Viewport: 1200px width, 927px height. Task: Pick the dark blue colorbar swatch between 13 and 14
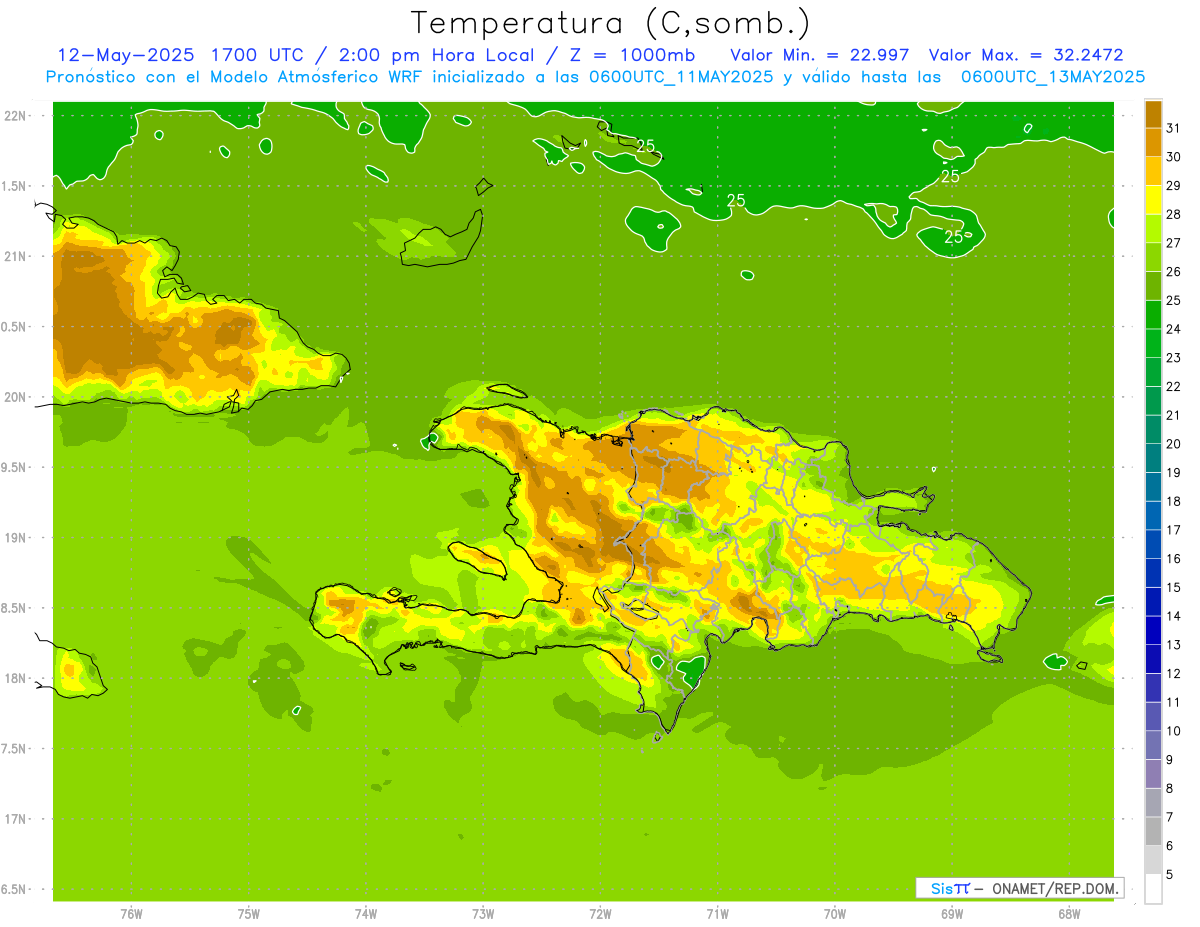point(1153,630)
